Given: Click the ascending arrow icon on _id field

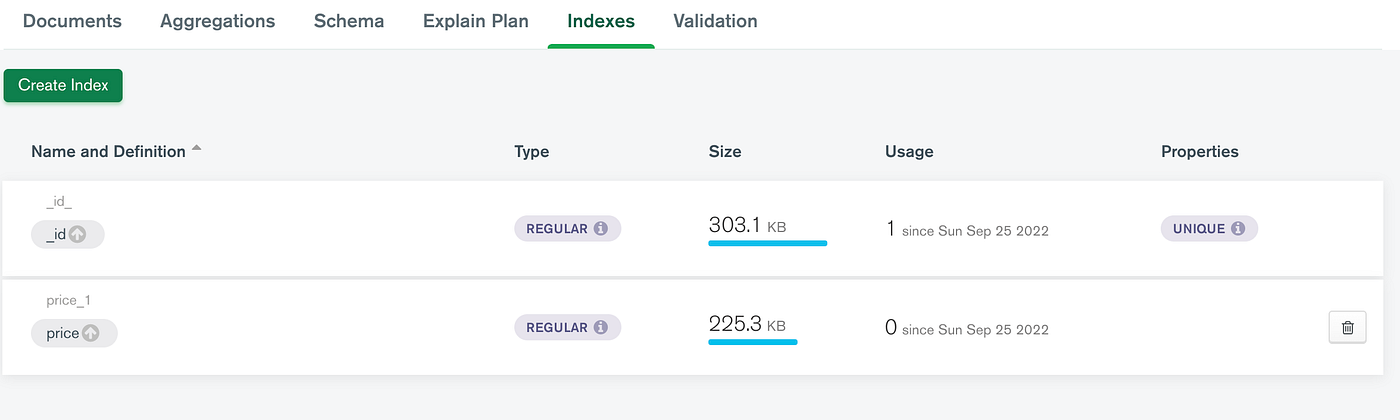Looking at the screenshot, I should click(77, 235).
